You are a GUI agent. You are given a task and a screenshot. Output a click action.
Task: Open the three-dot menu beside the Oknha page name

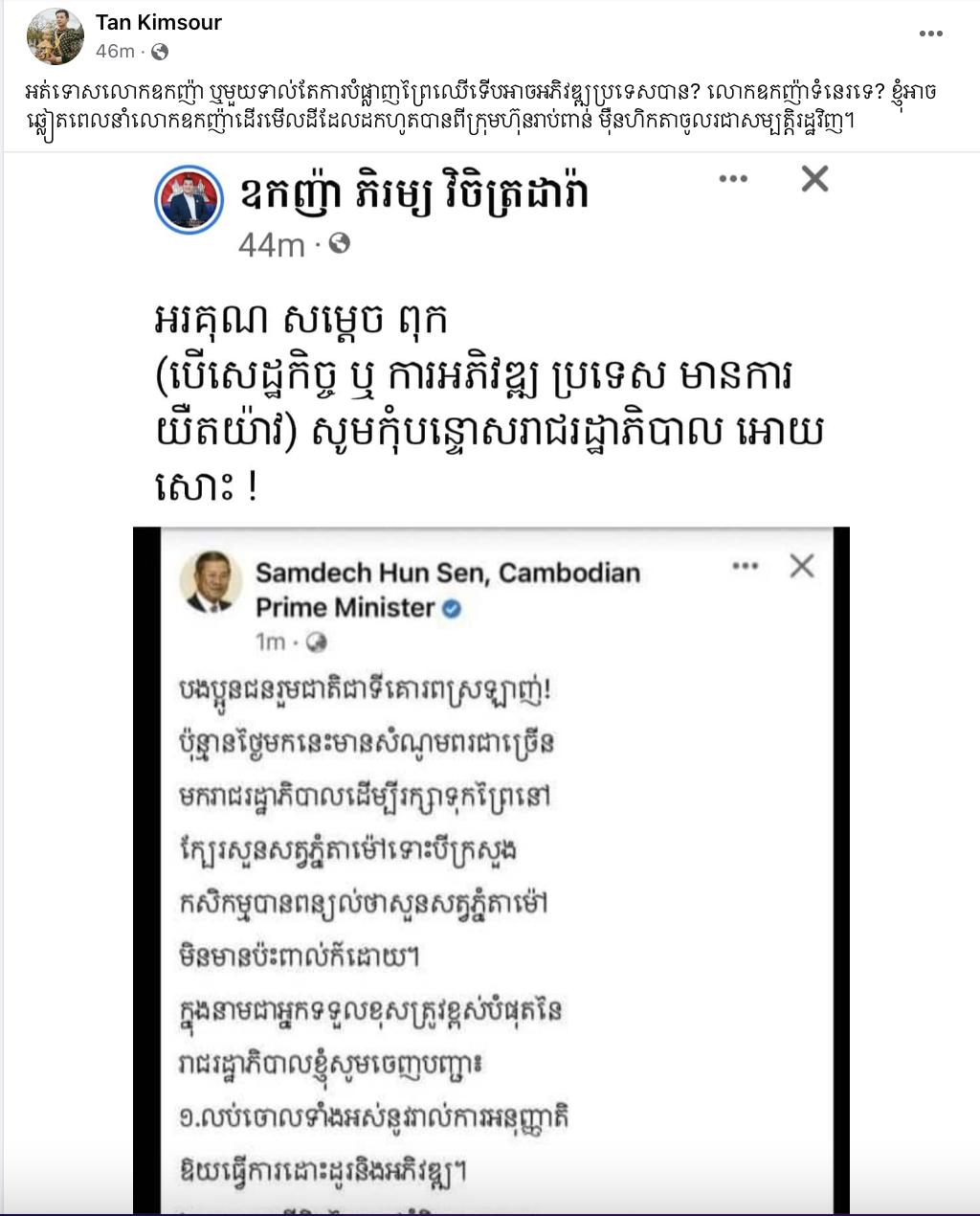click(x=733, y=179)
